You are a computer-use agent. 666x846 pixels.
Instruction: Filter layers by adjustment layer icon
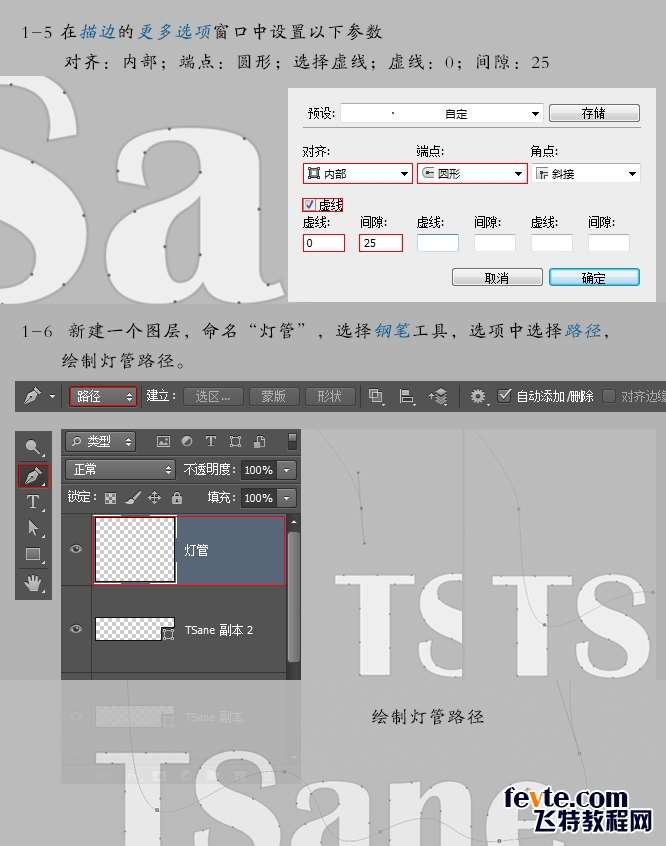[x=187, y=441]
